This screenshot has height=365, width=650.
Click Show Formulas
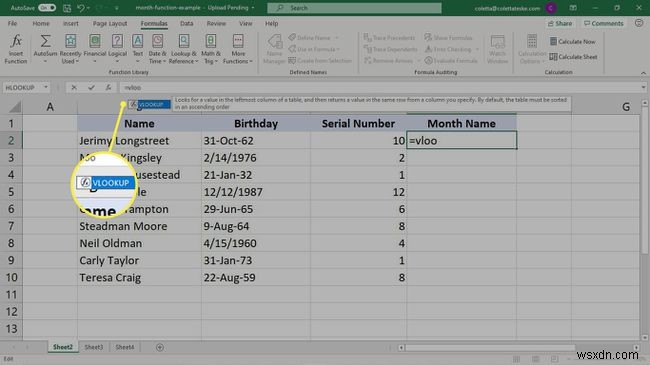(449, 38)
